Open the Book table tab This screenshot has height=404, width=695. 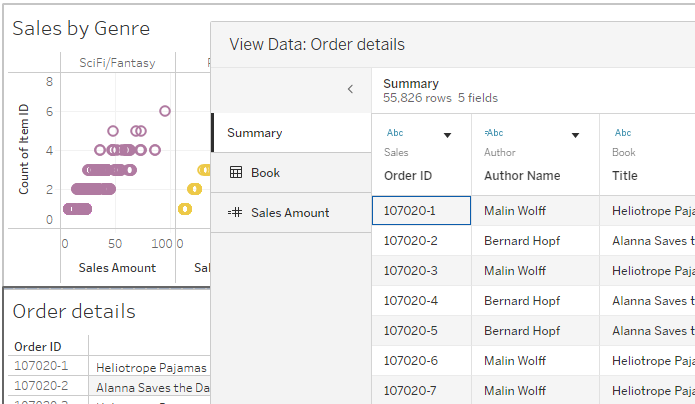pyautogui.click(x=265, y=173)
